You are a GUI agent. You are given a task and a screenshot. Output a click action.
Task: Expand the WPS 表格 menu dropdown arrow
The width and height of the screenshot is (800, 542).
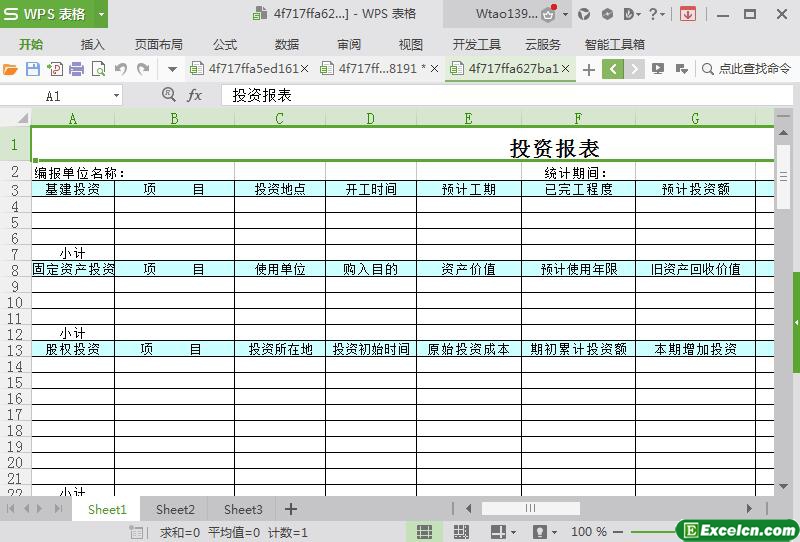102,14
